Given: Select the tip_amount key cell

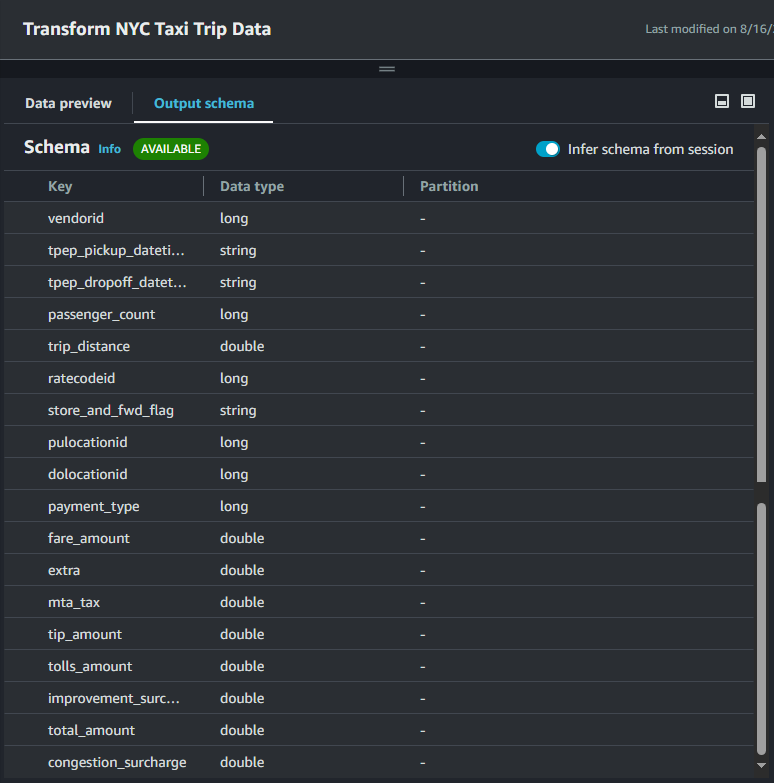Looking at the screenshot, I should click(x=85, y=634).
